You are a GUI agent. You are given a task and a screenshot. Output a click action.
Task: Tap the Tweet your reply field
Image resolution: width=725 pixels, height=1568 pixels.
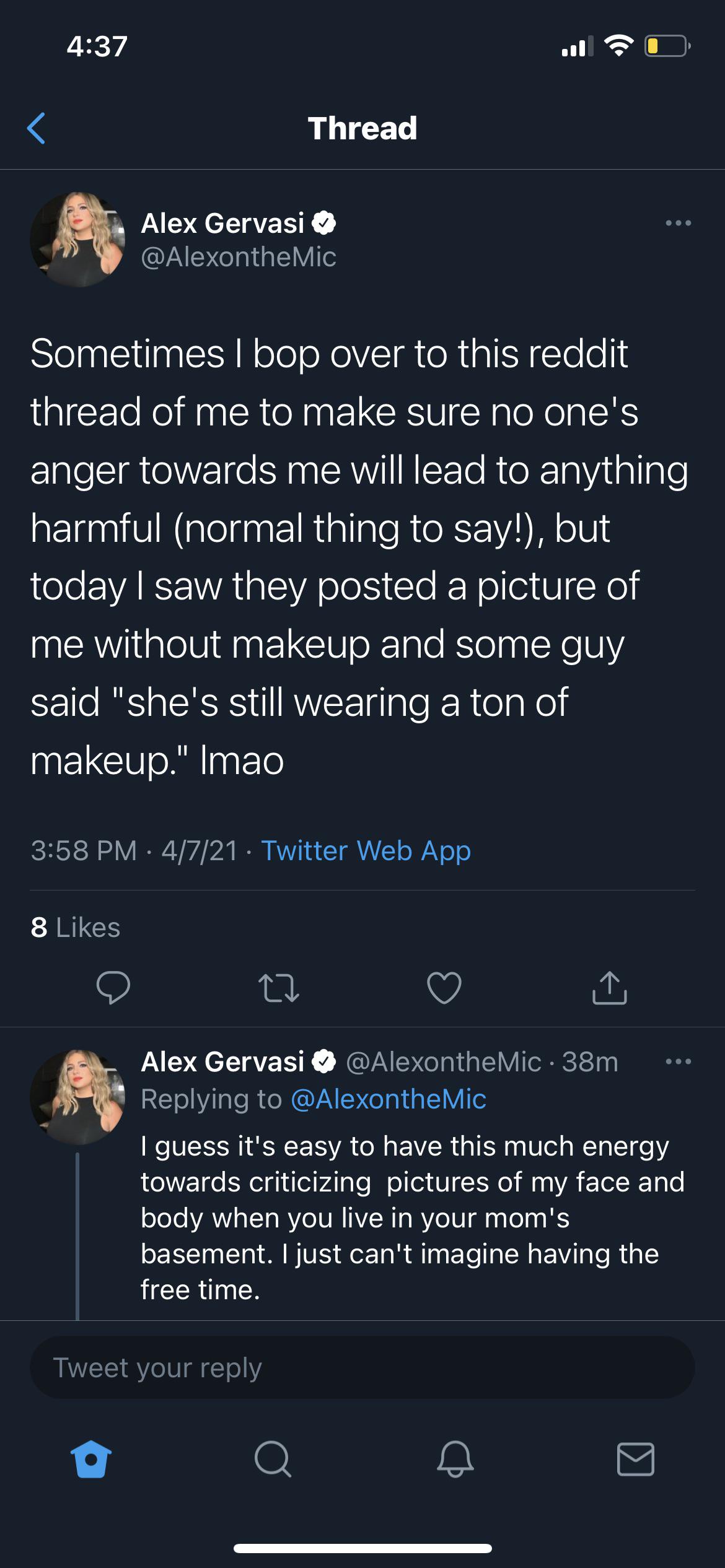click(x=362, y=1367)
